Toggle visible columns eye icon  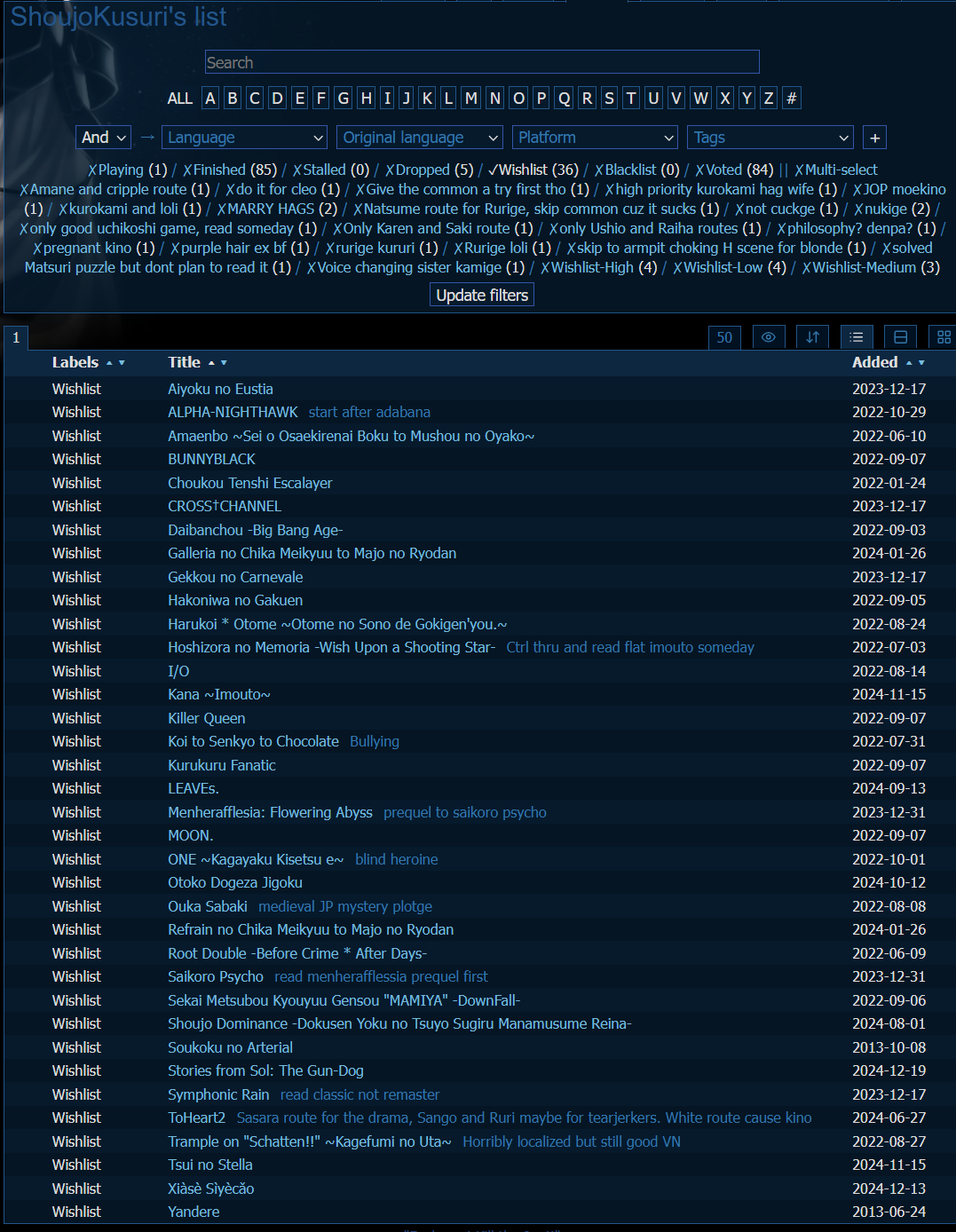coord(769,337)
